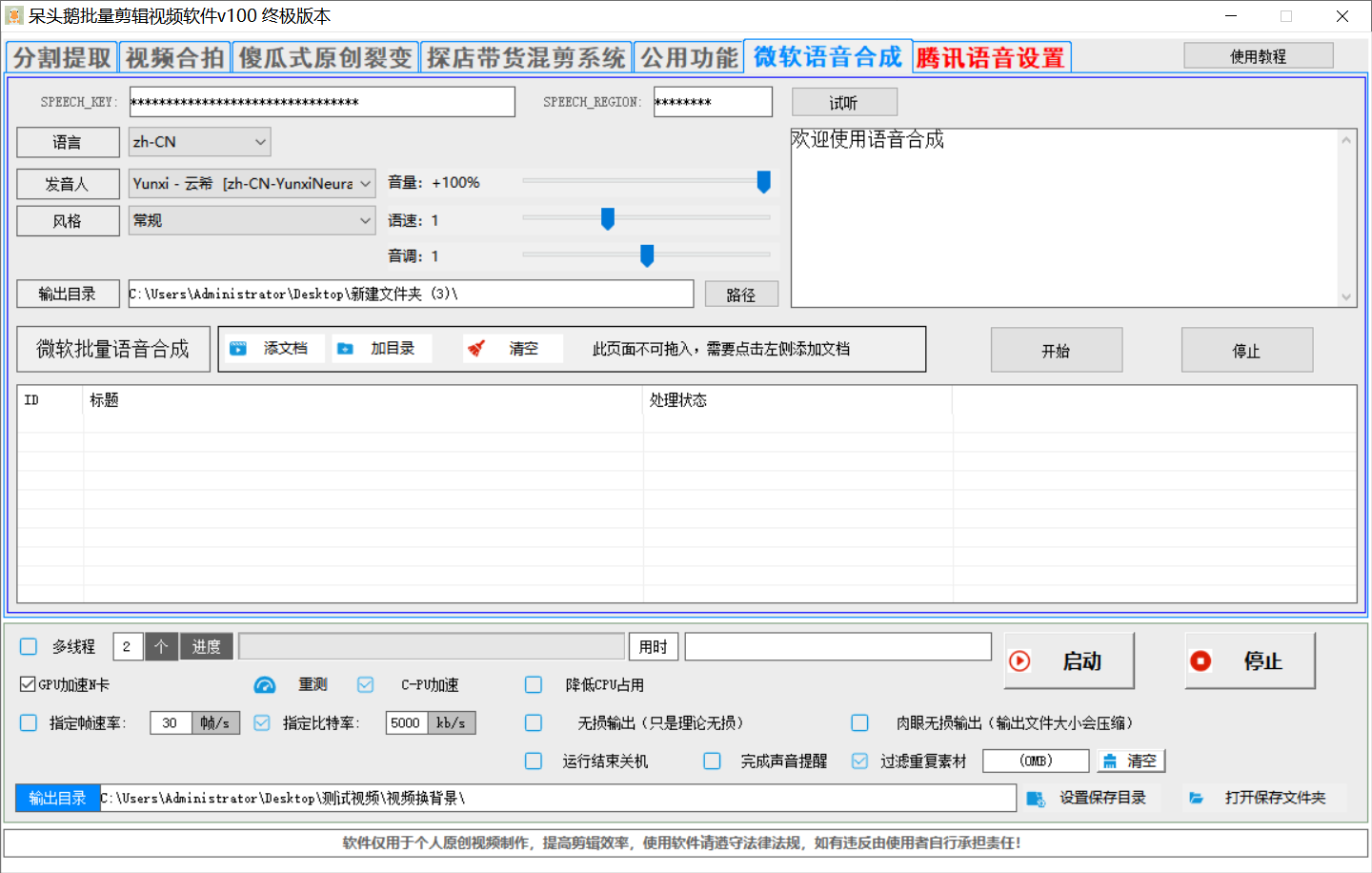The image size is (1372, 873).
Task: Click the 处理状态 column header
Action: [x=798, y=400]
